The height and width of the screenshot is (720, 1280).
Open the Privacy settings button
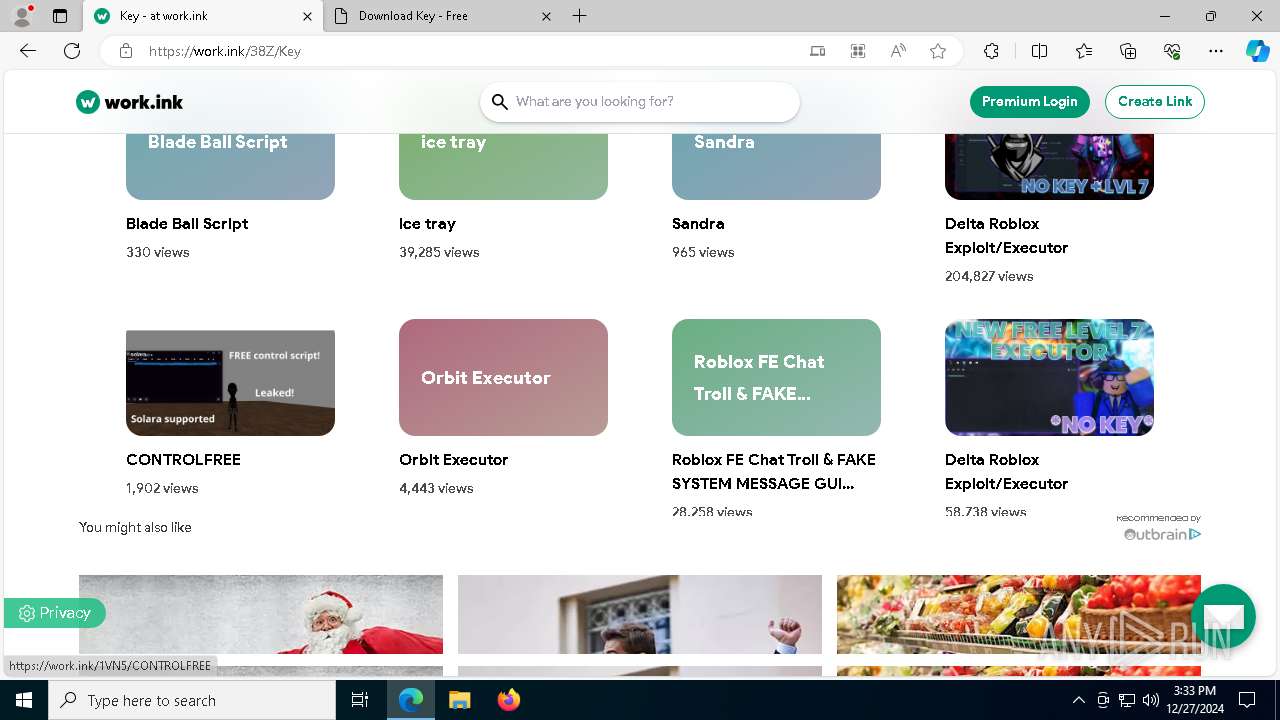click(x=55, y=613)
